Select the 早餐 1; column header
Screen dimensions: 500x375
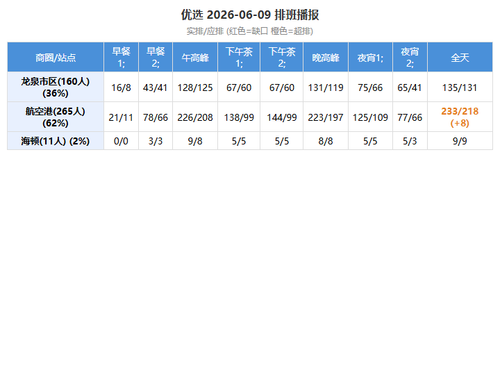(121, 57)
